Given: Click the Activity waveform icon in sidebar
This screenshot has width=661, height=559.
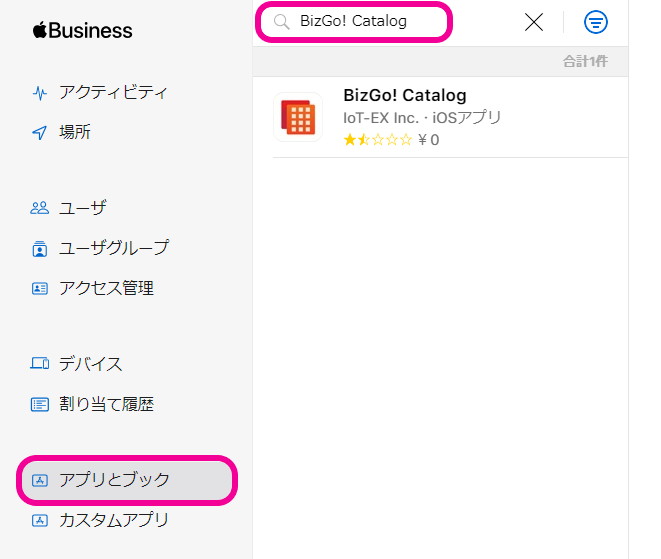Looking at the screenshot, I should click(x=40, y=93).
